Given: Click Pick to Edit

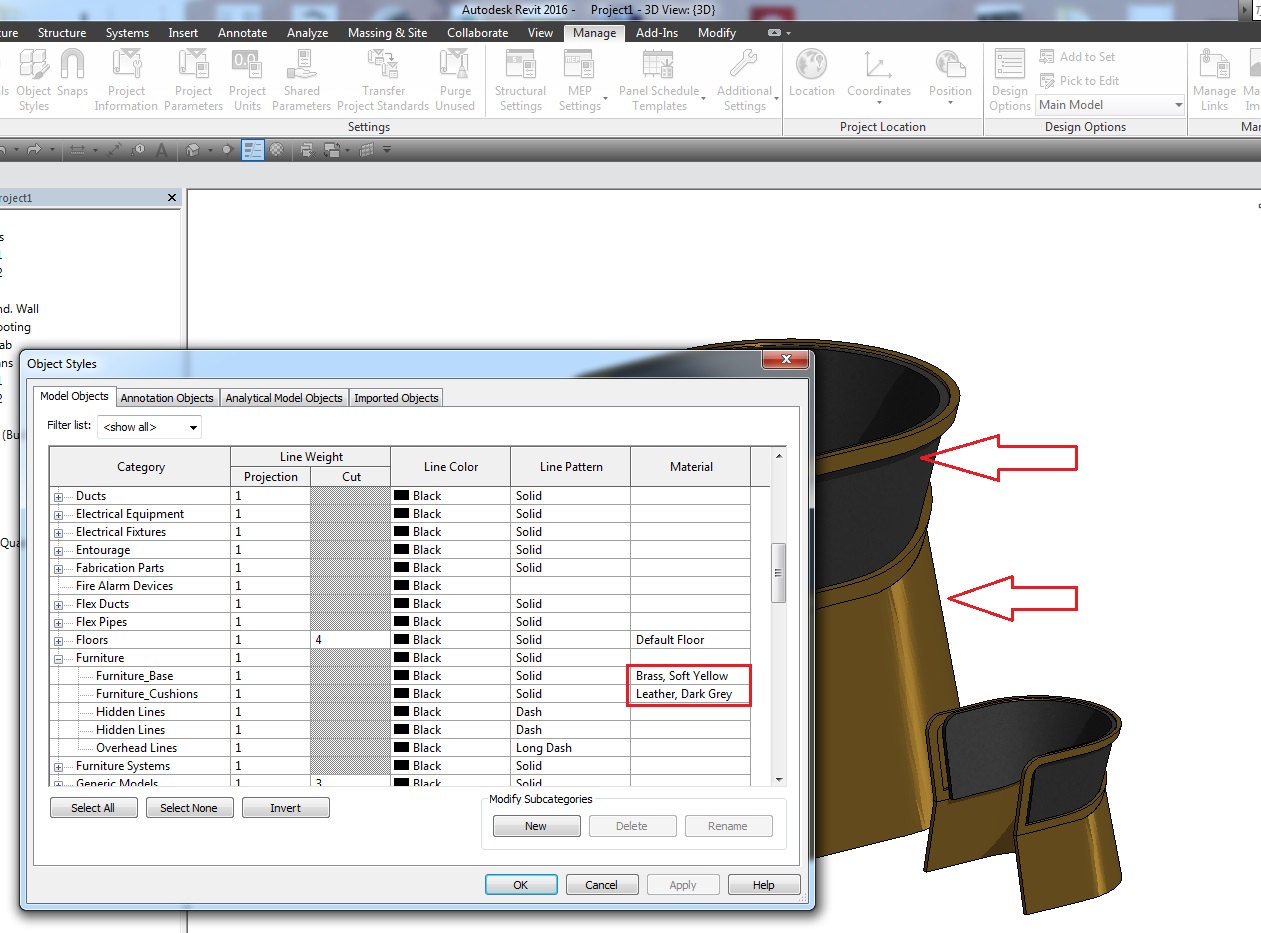Looking at the screenshot, I should pyautogui.click(x=1079, y=81).
